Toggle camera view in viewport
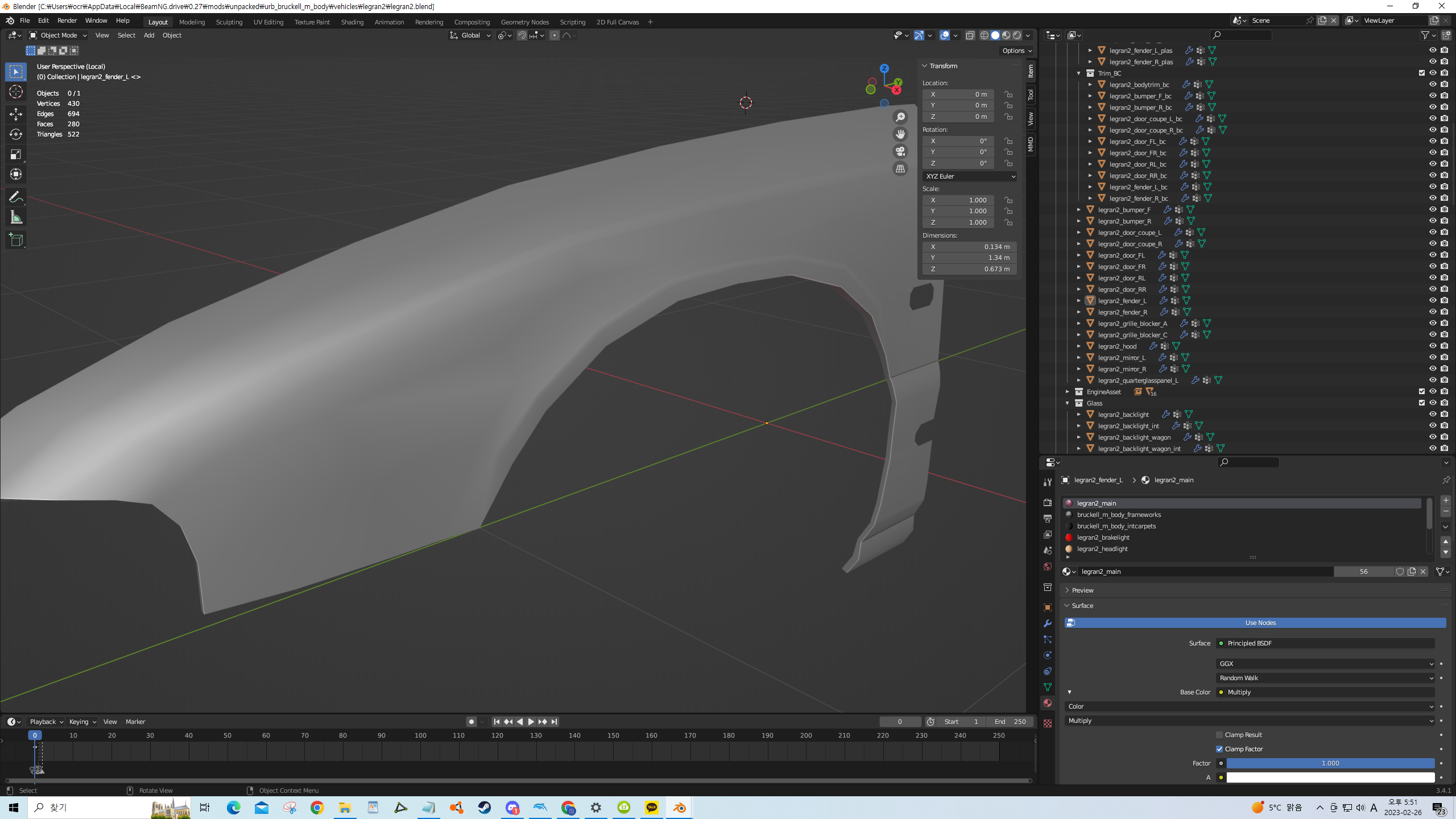 pos(900,151)
